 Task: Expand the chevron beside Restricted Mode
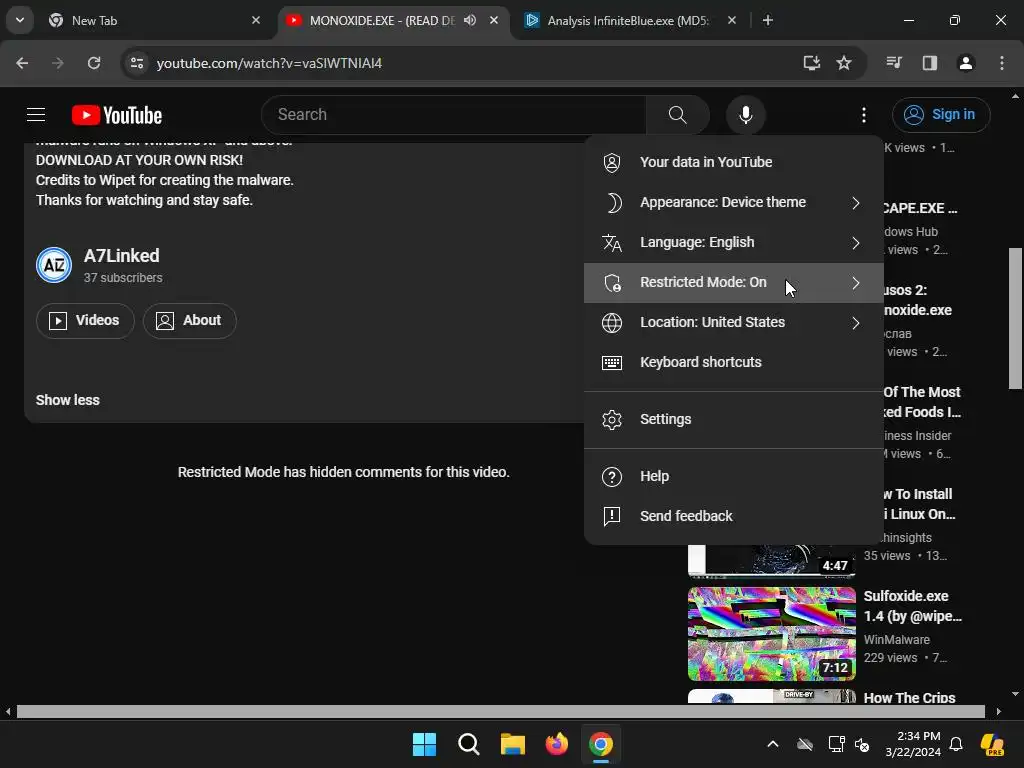[856, 283]
